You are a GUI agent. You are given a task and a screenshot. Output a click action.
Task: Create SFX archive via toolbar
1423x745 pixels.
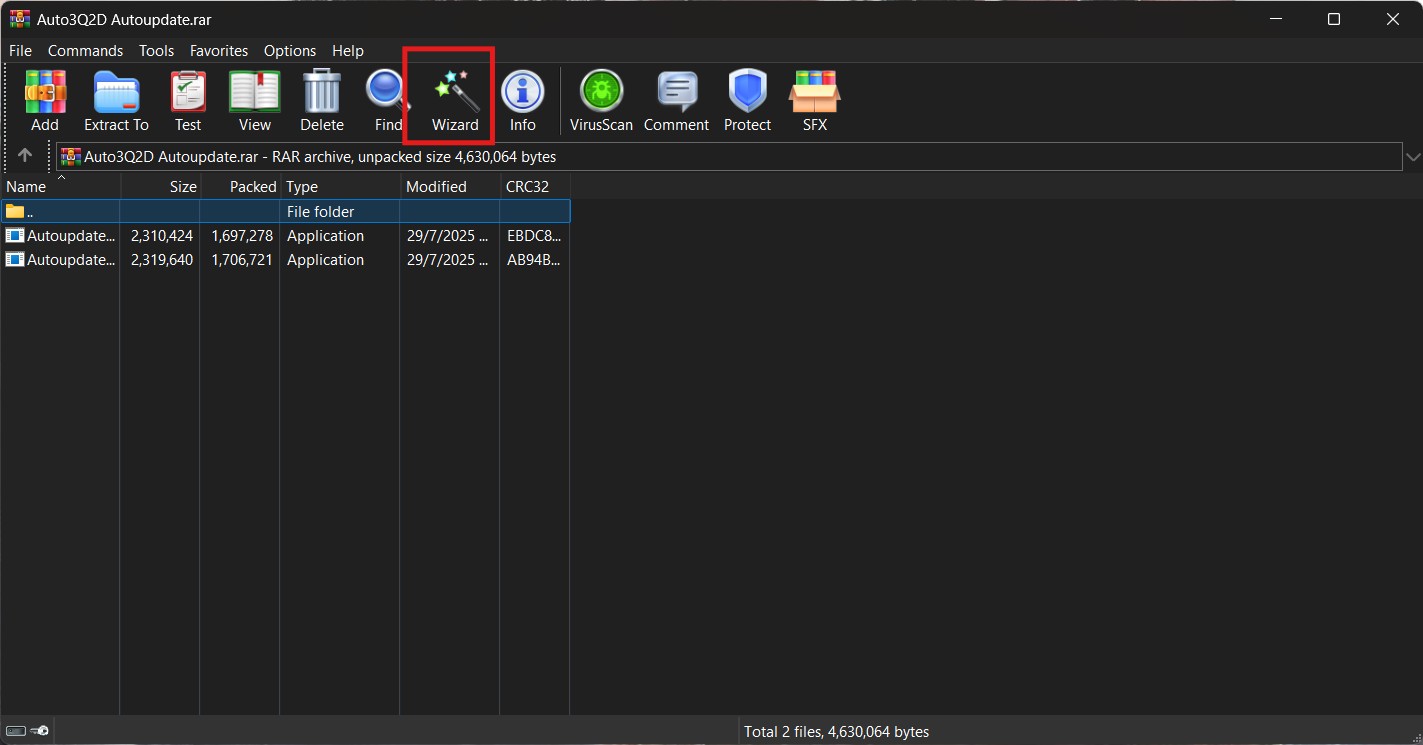click(x=814, y=101)
